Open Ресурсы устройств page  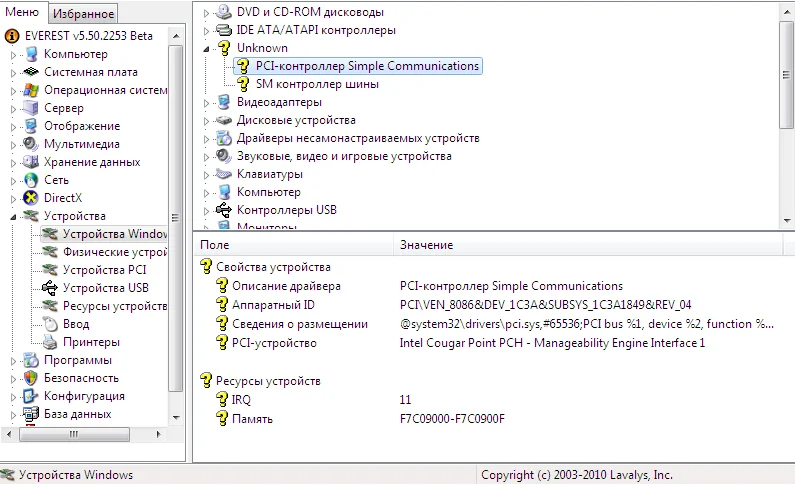coord(115,306)
